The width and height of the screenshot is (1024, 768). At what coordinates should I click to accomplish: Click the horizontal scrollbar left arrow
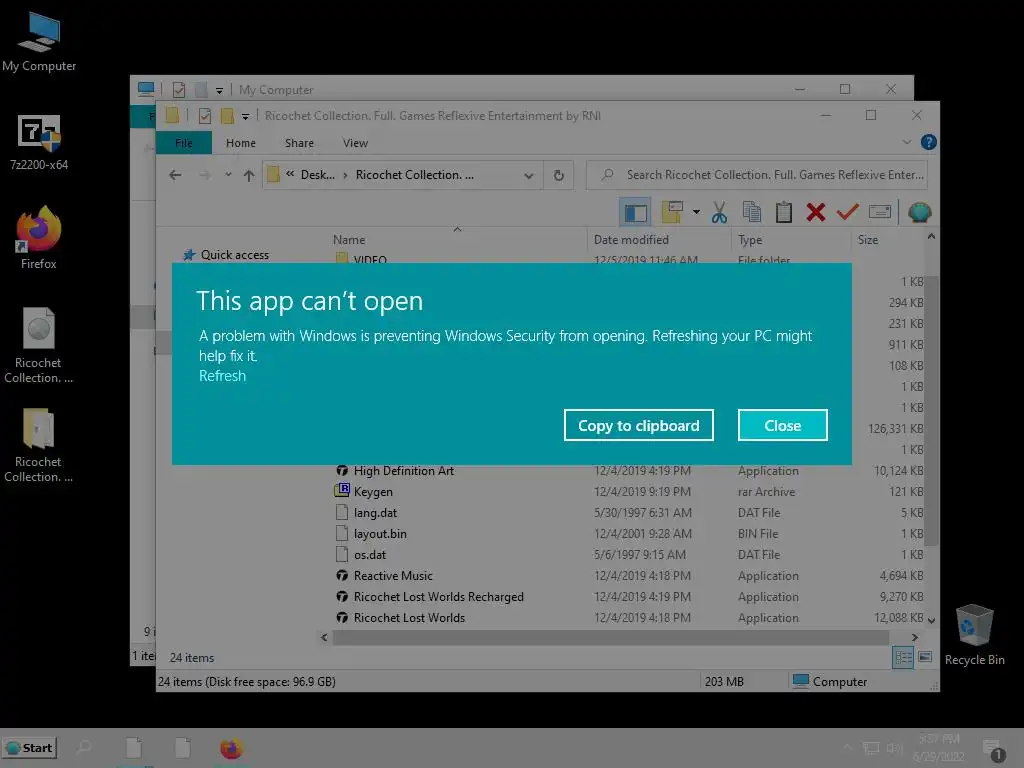(x=324, y=637)
